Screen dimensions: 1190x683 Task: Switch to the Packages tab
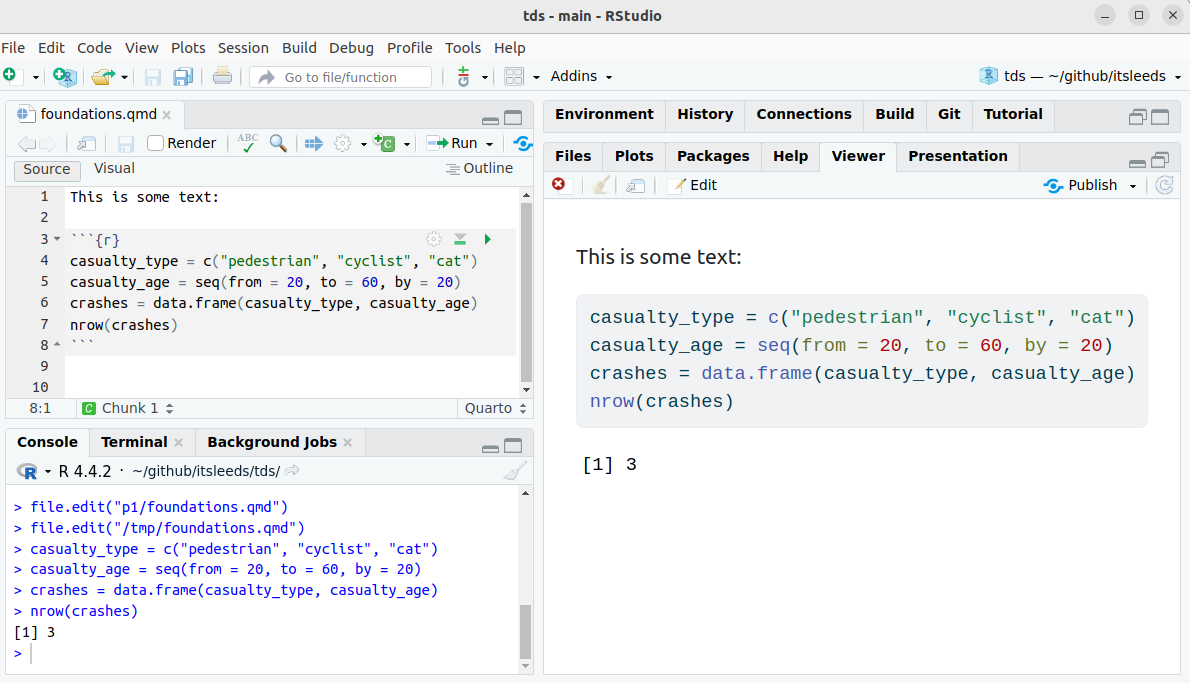712,156
